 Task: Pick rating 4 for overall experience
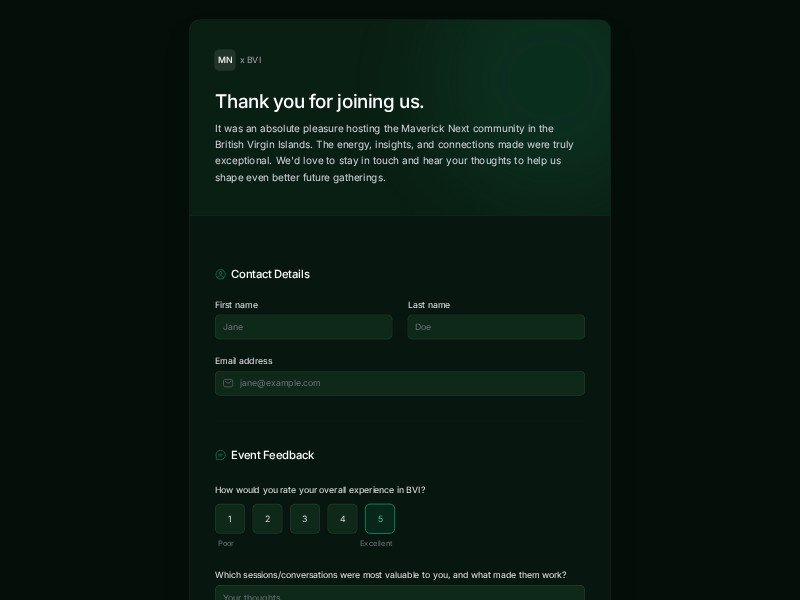coord(342,519)
